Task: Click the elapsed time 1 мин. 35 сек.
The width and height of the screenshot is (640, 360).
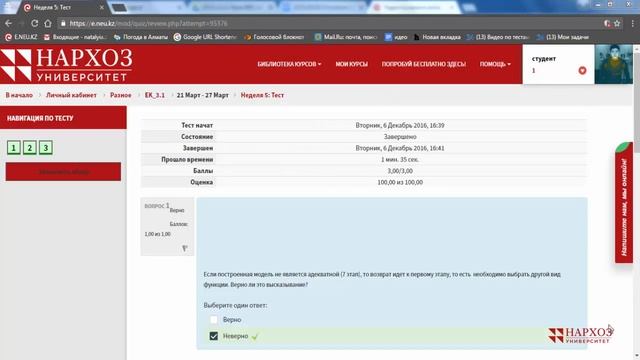Action: click(x=400, y=160)
